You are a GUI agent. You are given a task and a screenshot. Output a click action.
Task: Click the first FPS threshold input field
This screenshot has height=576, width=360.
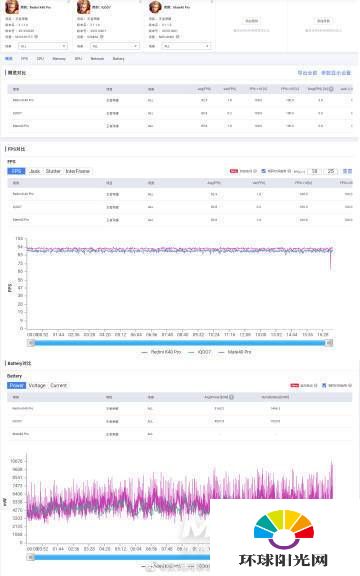(x=314, y=171)
